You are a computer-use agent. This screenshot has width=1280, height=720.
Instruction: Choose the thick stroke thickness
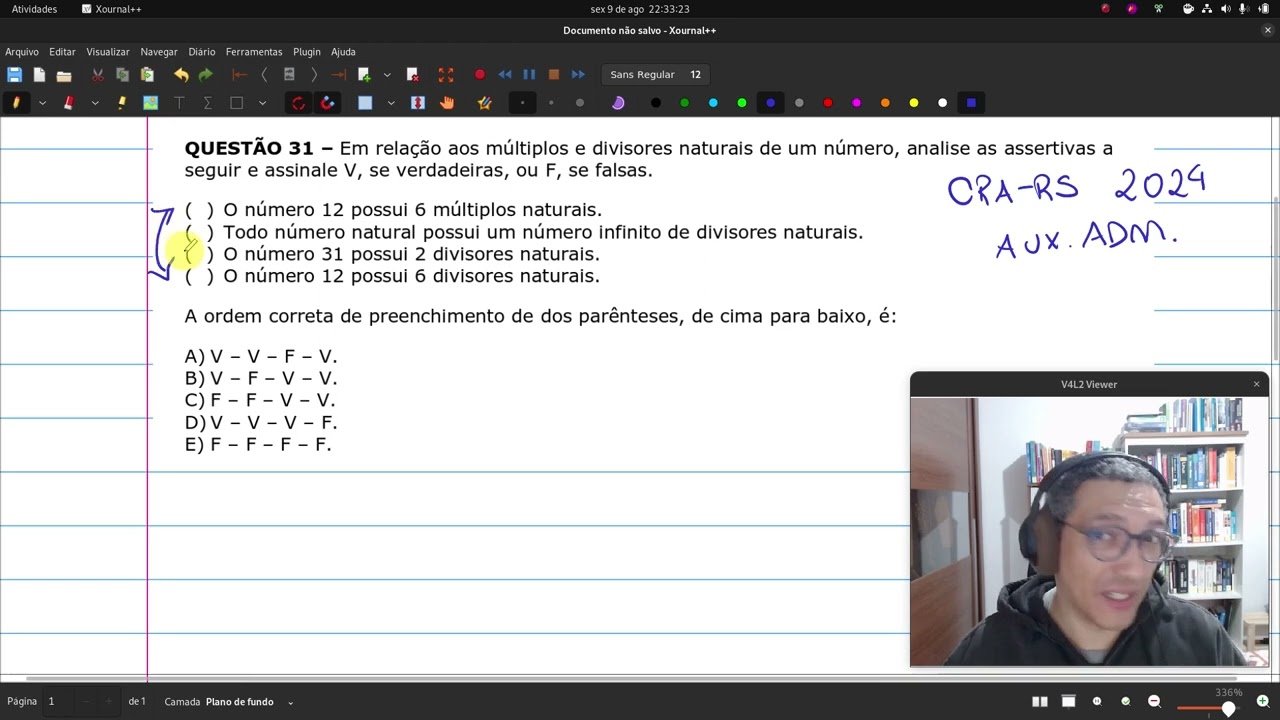click(580, 103)
